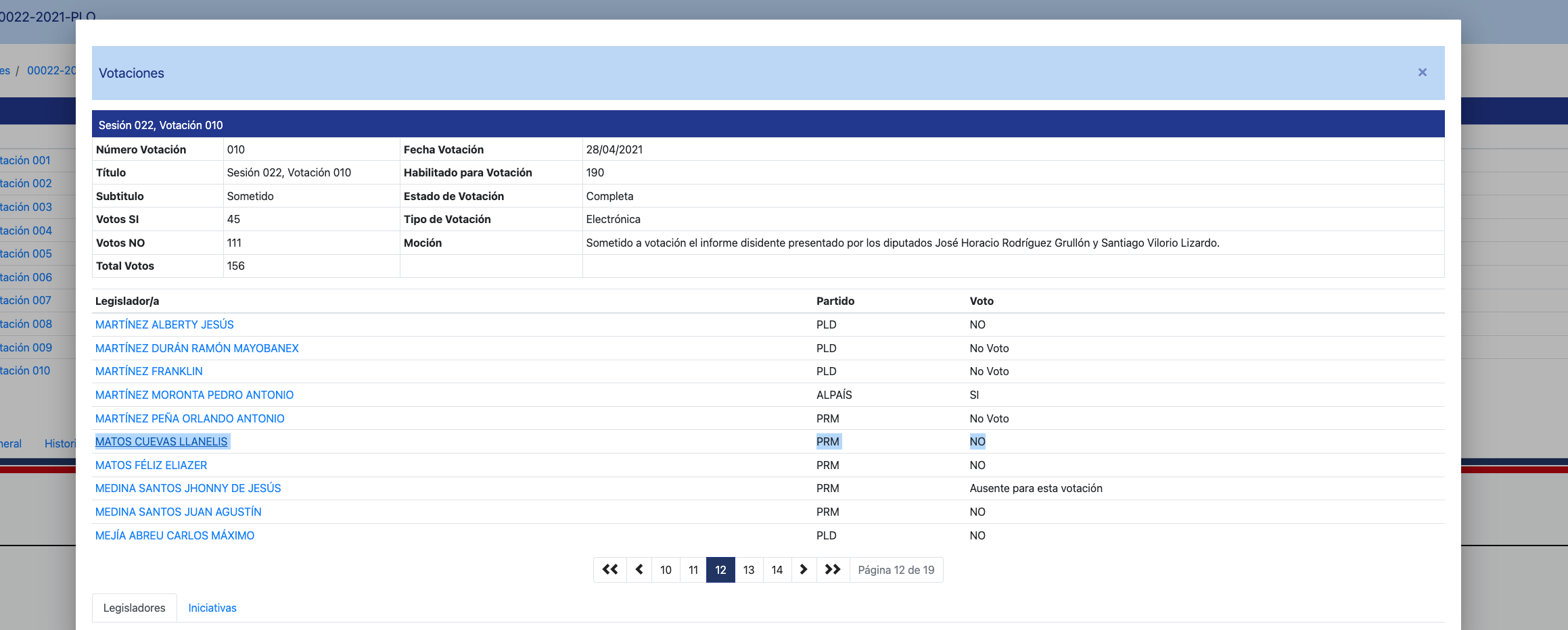Select page 13 in pagination

point(749,570)
